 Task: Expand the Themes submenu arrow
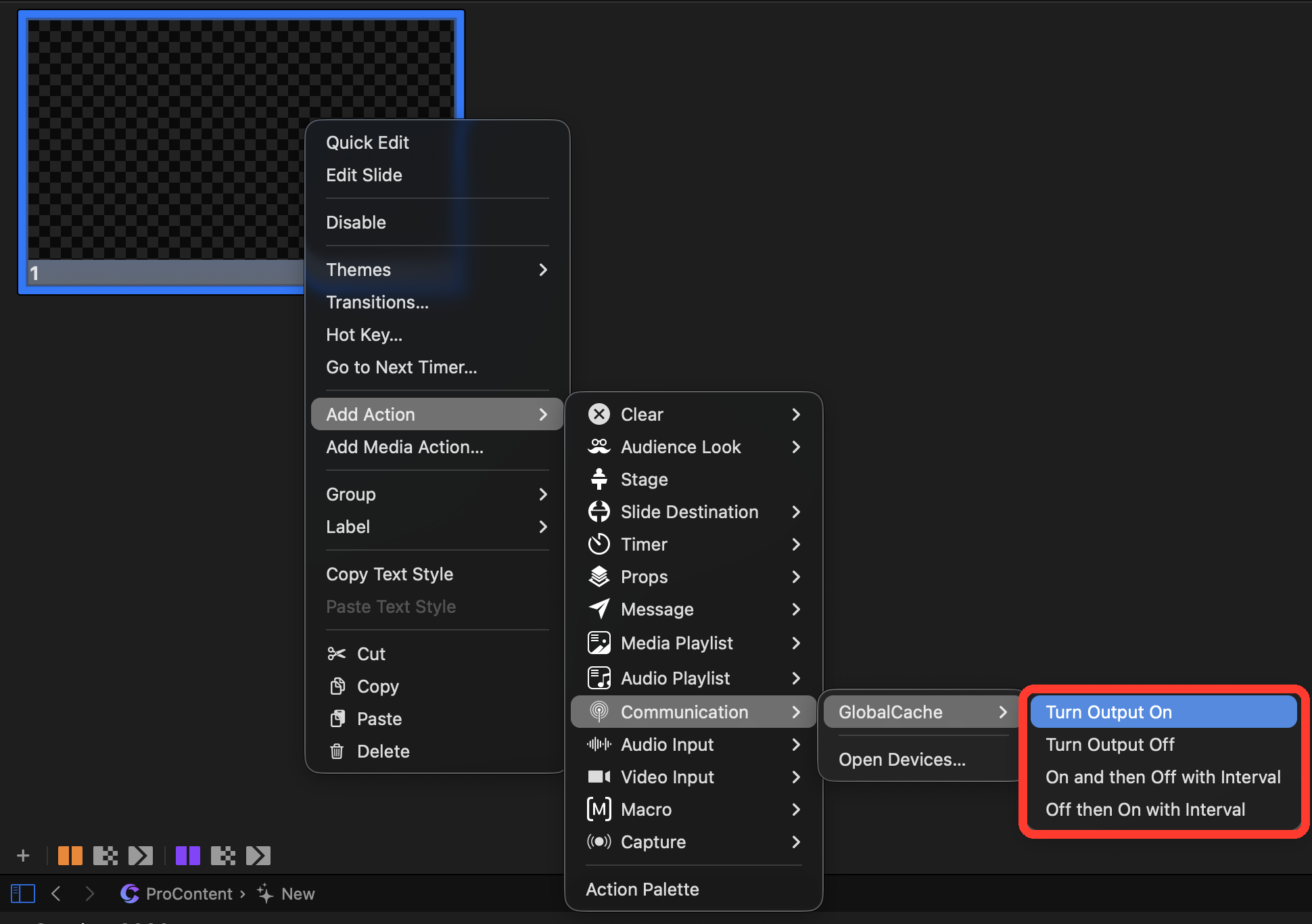tap(542, 269)
